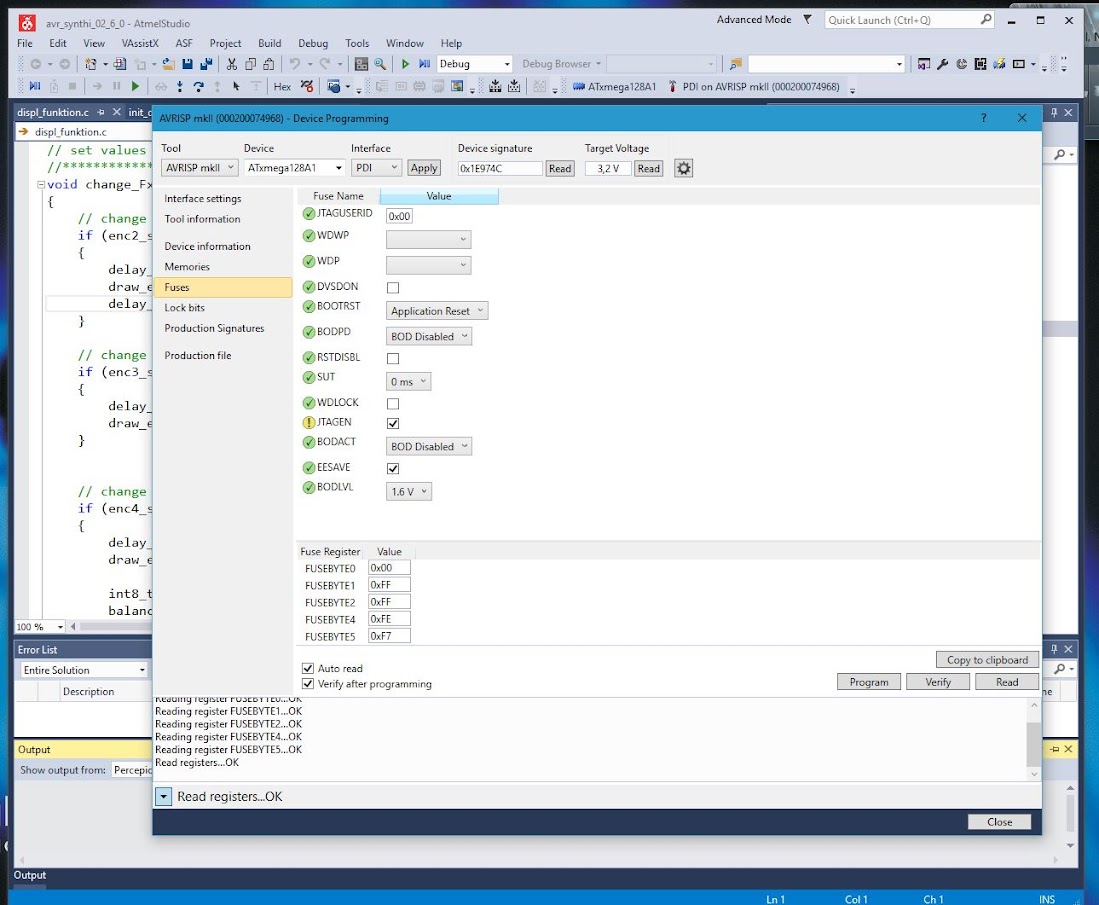Image resolution: width=1099 pixels, height=905 pixels.
Task: Uncheck the EESAVE fuse checkbox
Action: 393,468
